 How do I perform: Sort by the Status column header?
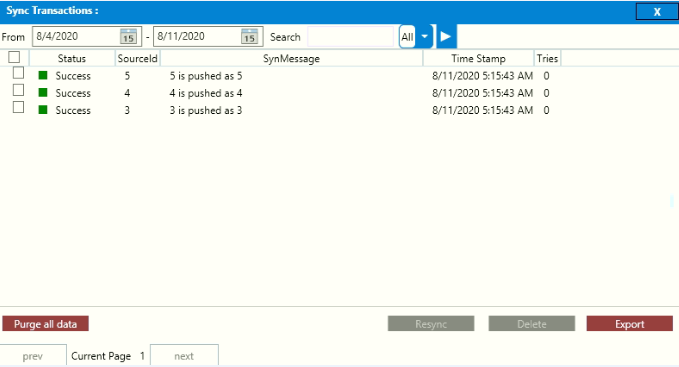(72, 58)
